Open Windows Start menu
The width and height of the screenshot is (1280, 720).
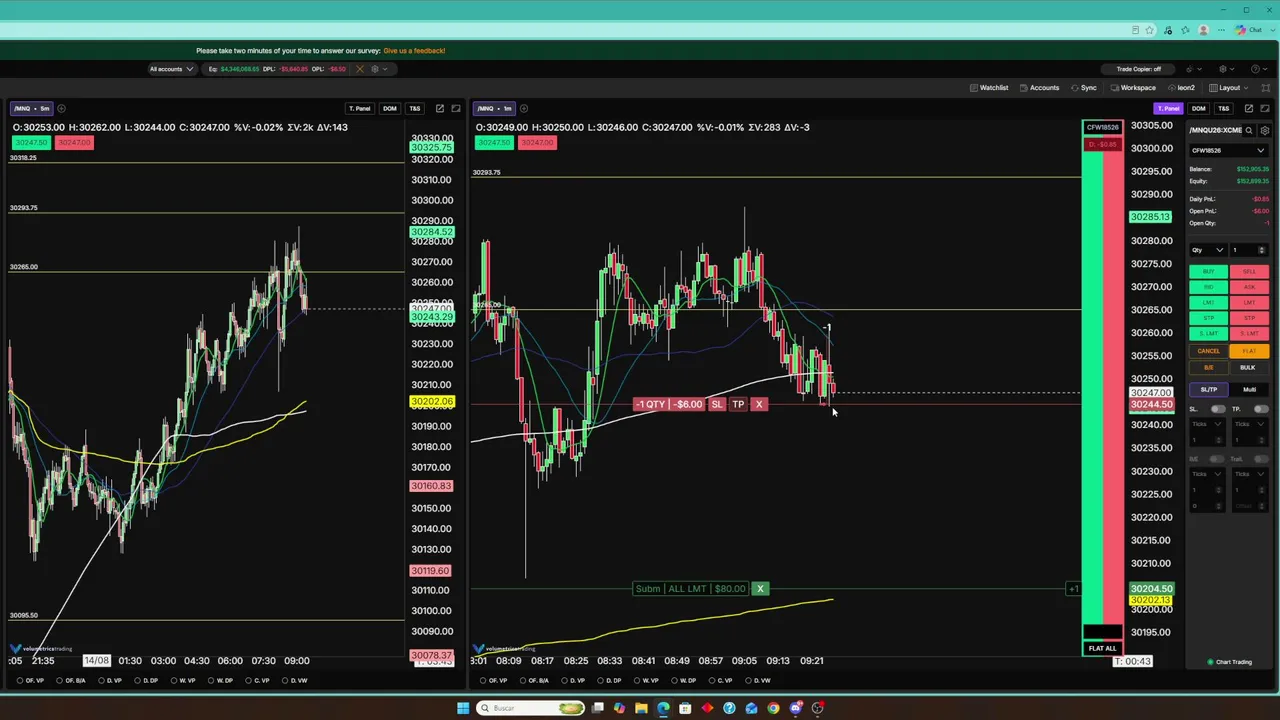[x=463, y=708]
